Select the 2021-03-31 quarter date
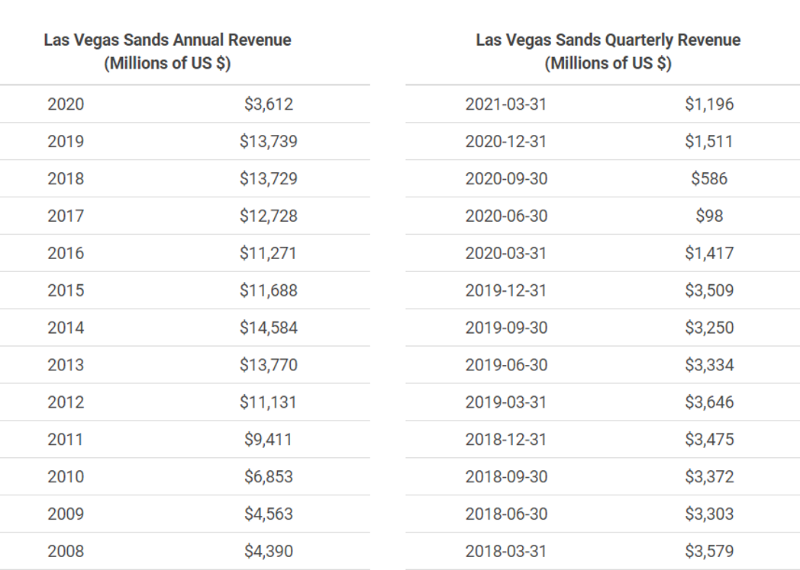The width and height of the screenshot is (800, 570). (x=506, y=103)
